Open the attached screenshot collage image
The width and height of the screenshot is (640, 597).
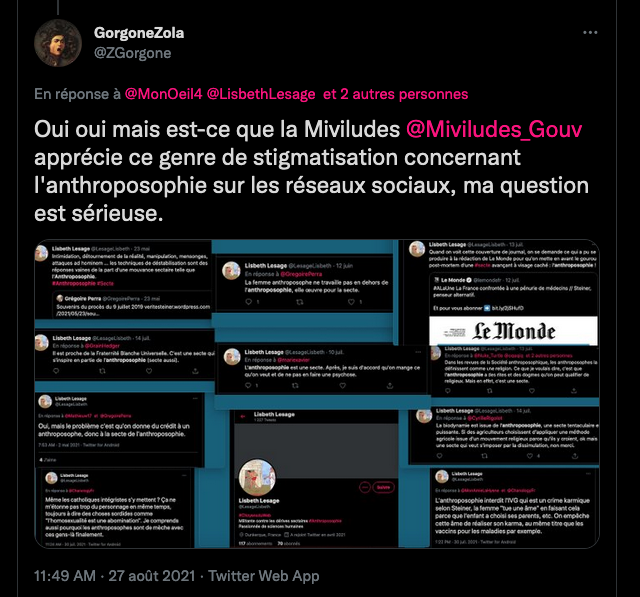[x=317, y=394]
